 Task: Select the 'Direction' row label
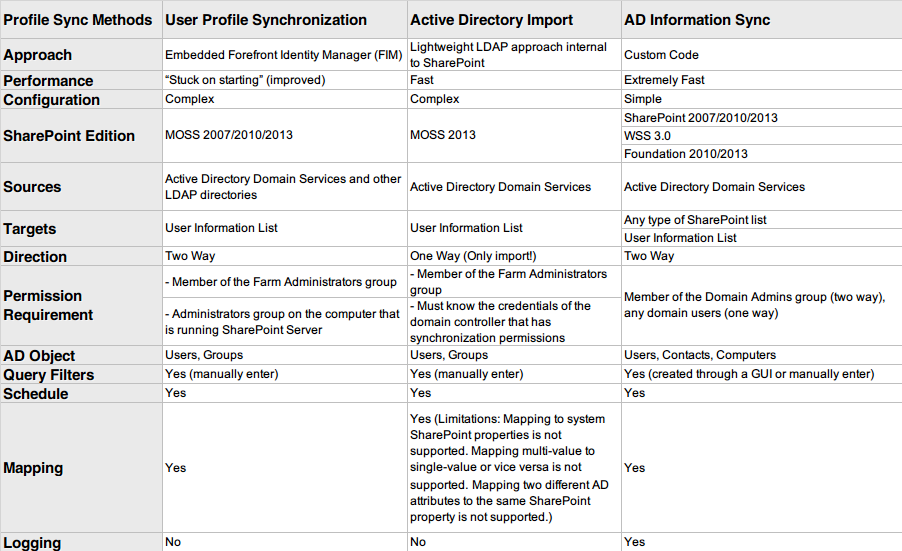pos(81,256)
